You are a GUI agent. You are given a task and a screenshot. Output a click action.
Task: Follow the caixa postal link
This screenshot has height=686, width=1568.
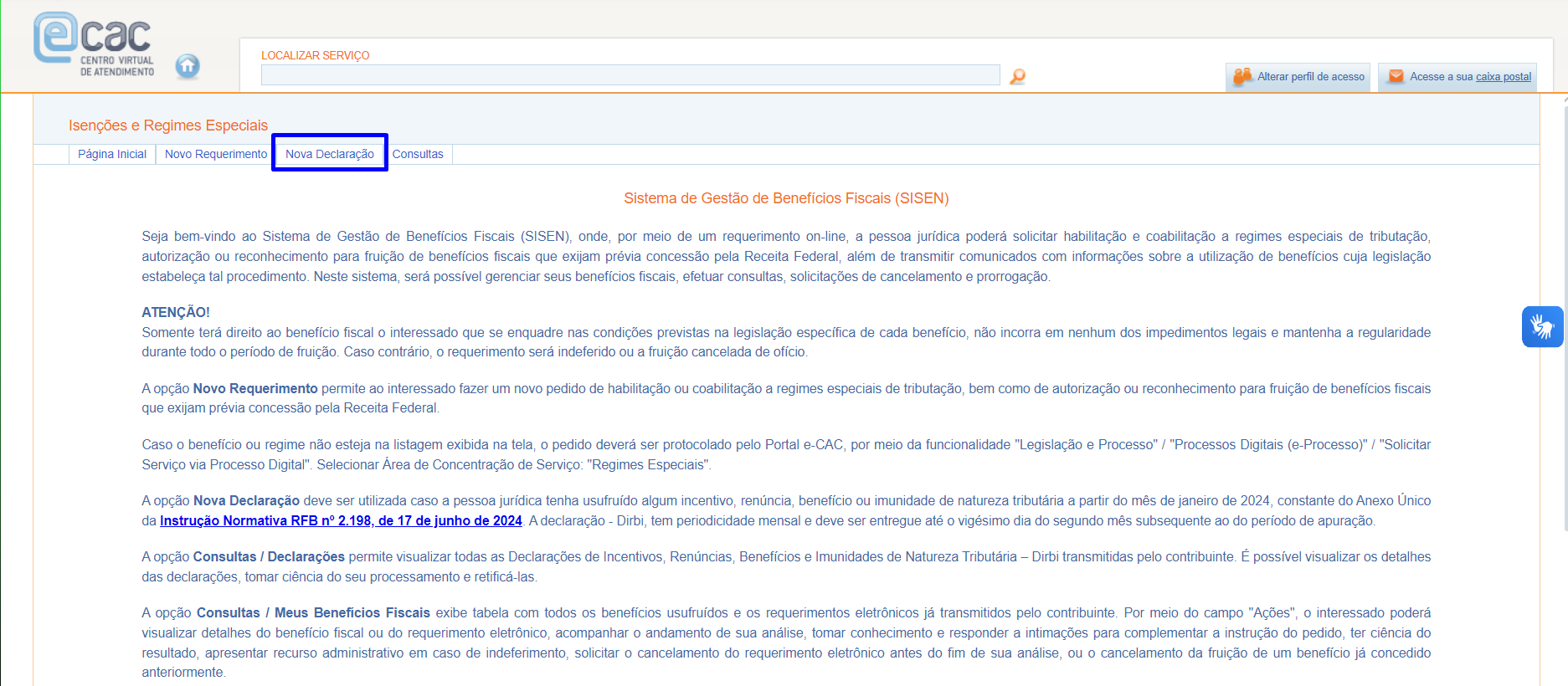(x=1504, y=77)
